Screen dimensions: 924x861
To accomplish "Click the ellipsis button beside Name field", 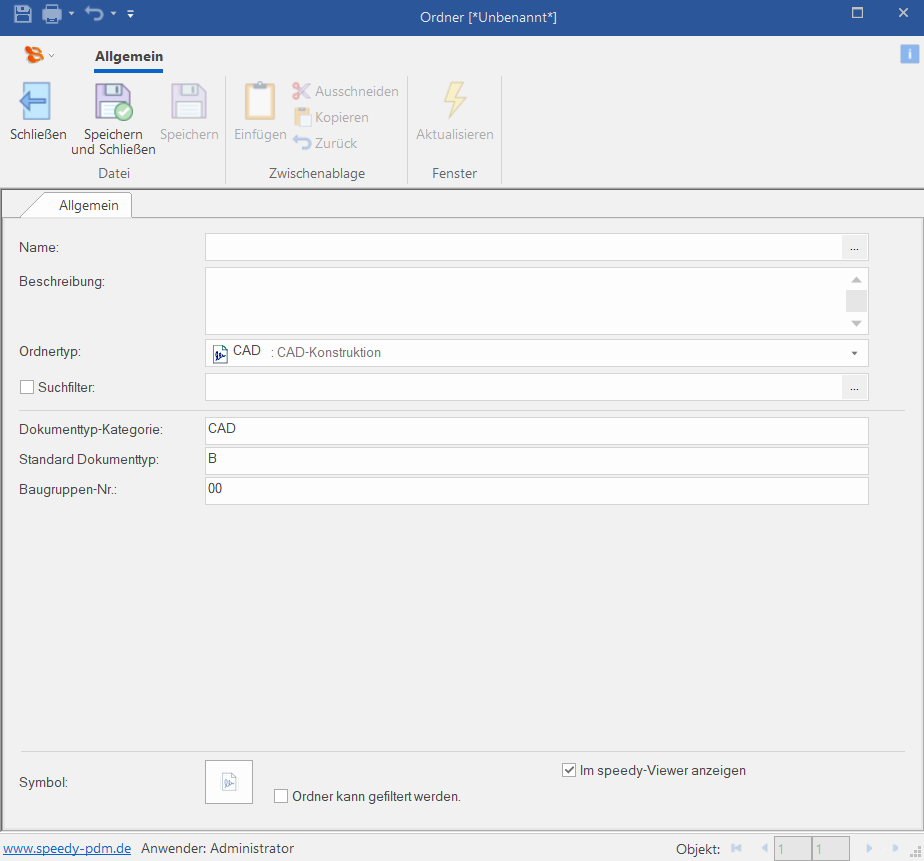I will (854, 247).
